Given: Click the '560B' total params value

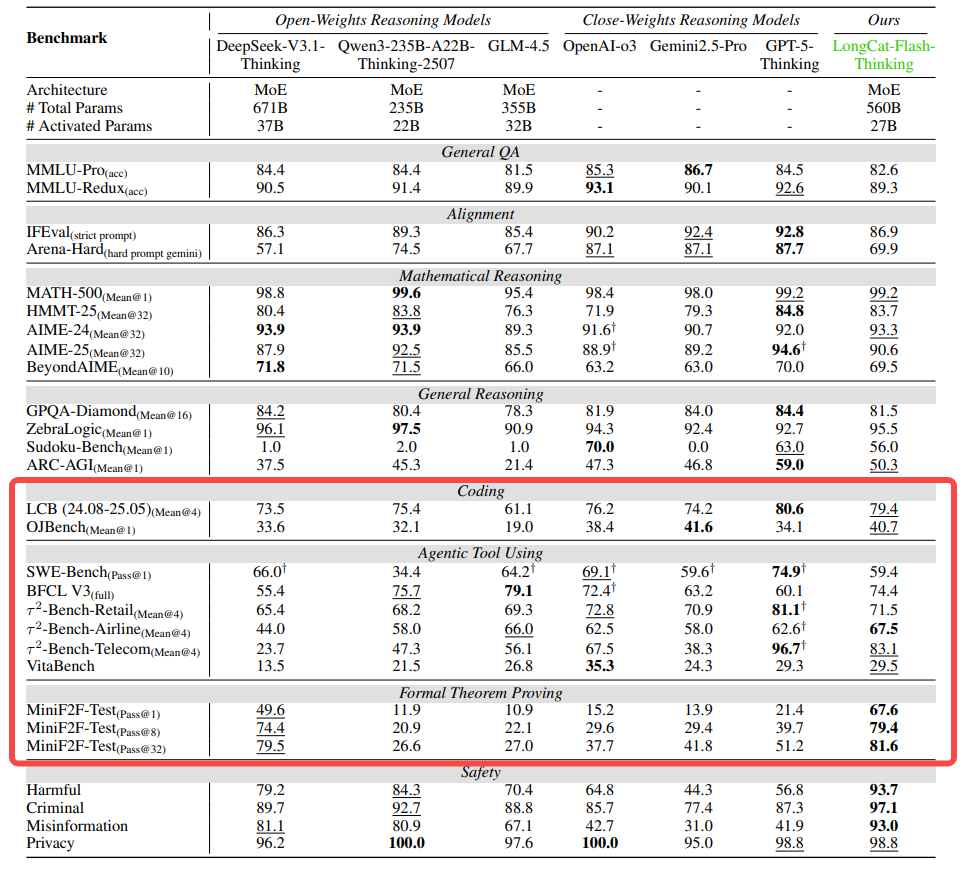Looking at the screenshot, I should 884,108.
